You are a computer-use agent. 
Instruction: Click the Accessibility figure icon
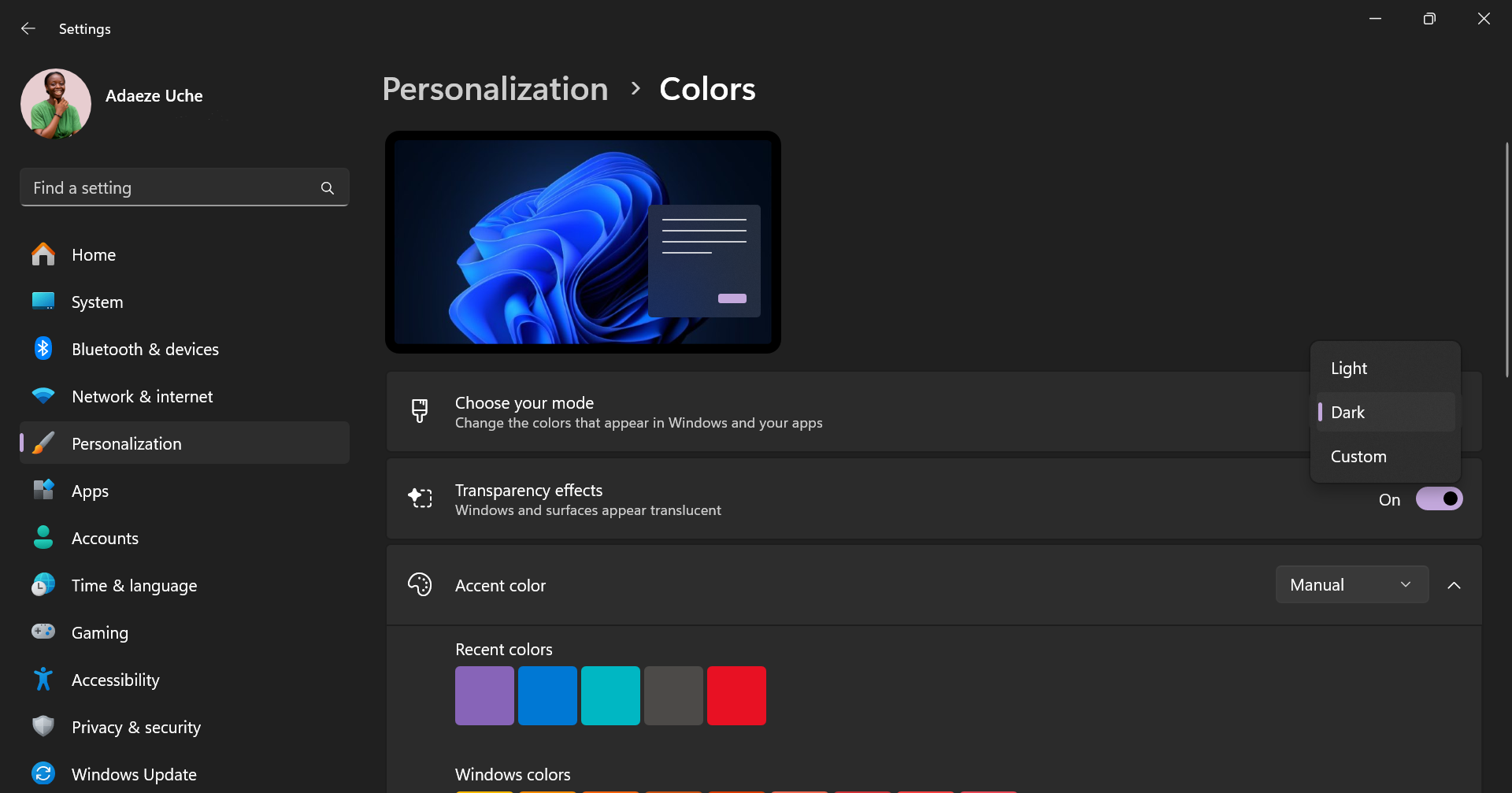tap(43, 679)
